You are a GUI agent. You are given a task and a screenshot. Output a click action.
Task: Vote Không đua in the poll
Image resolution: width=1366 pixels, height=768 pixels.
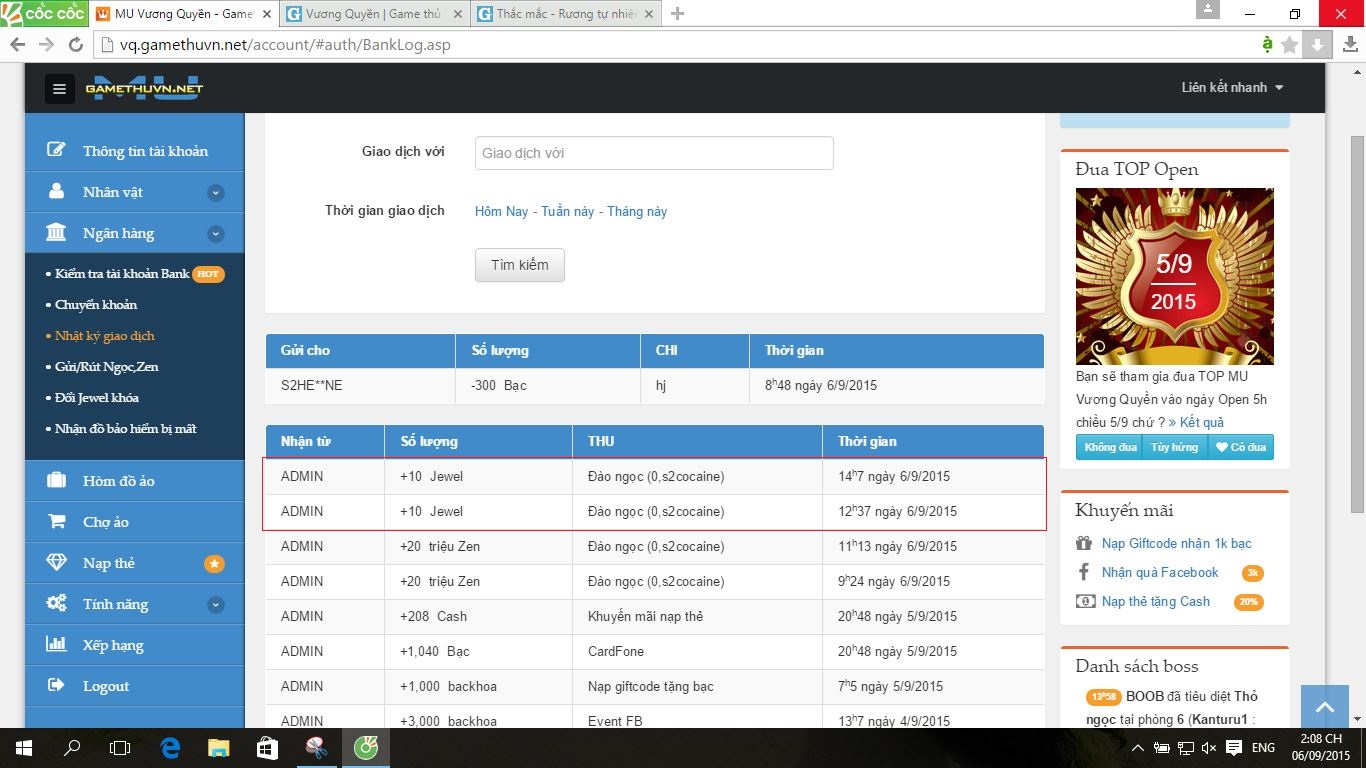(1110, 447)
